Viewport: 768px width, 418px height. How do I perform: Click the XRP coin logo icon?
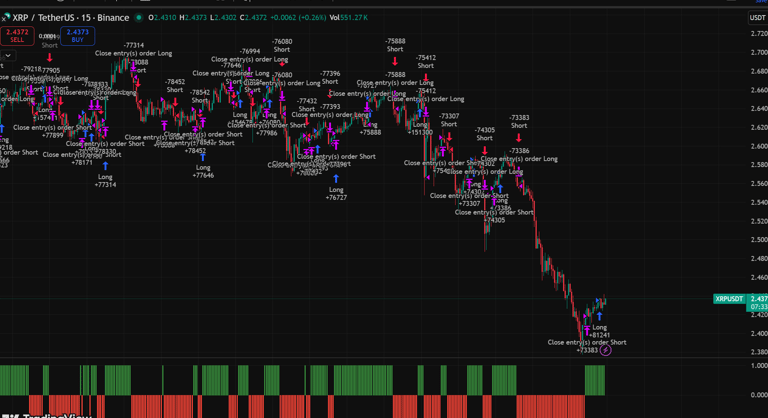coord(6,17)
